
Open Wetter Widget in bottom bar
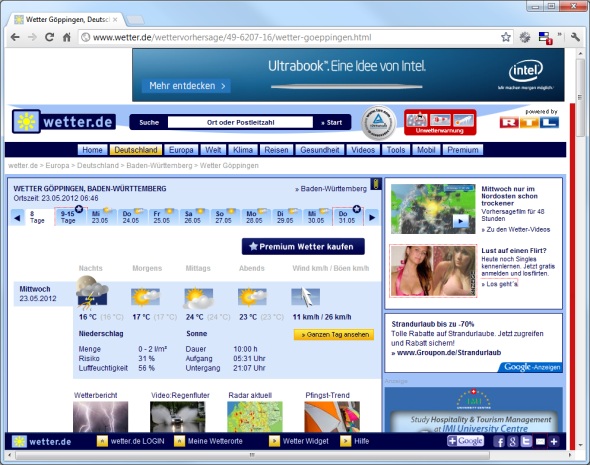pyautogui.click(x=299, y=441)
